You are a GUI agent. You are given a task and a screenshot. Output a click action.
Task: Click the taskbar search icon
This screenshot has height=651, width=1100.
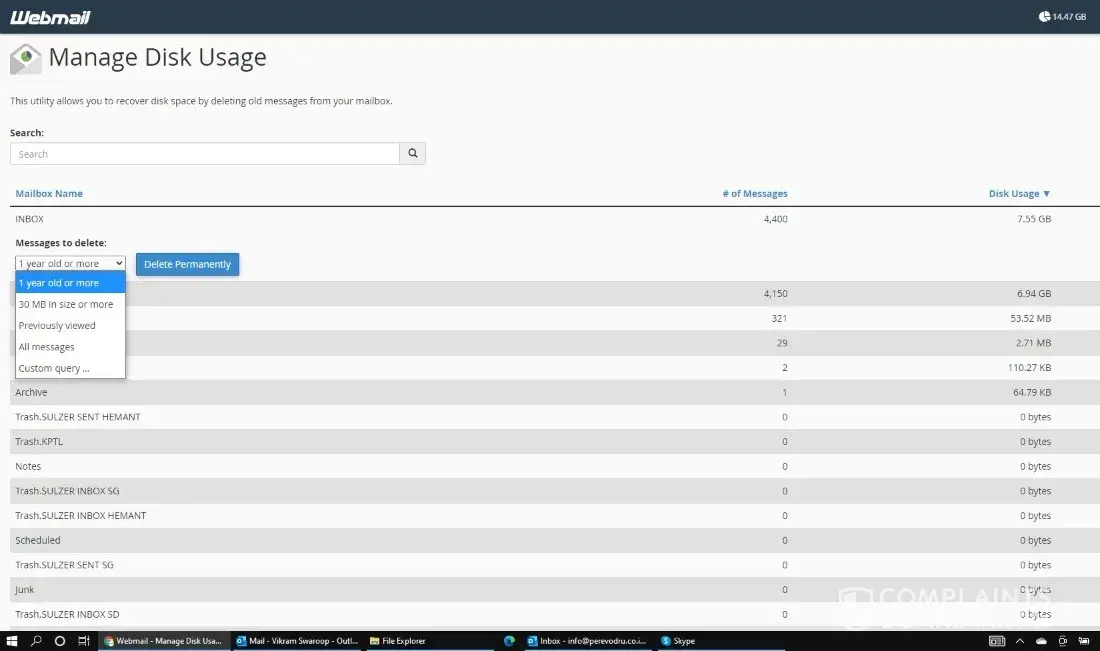coord(36,641)
